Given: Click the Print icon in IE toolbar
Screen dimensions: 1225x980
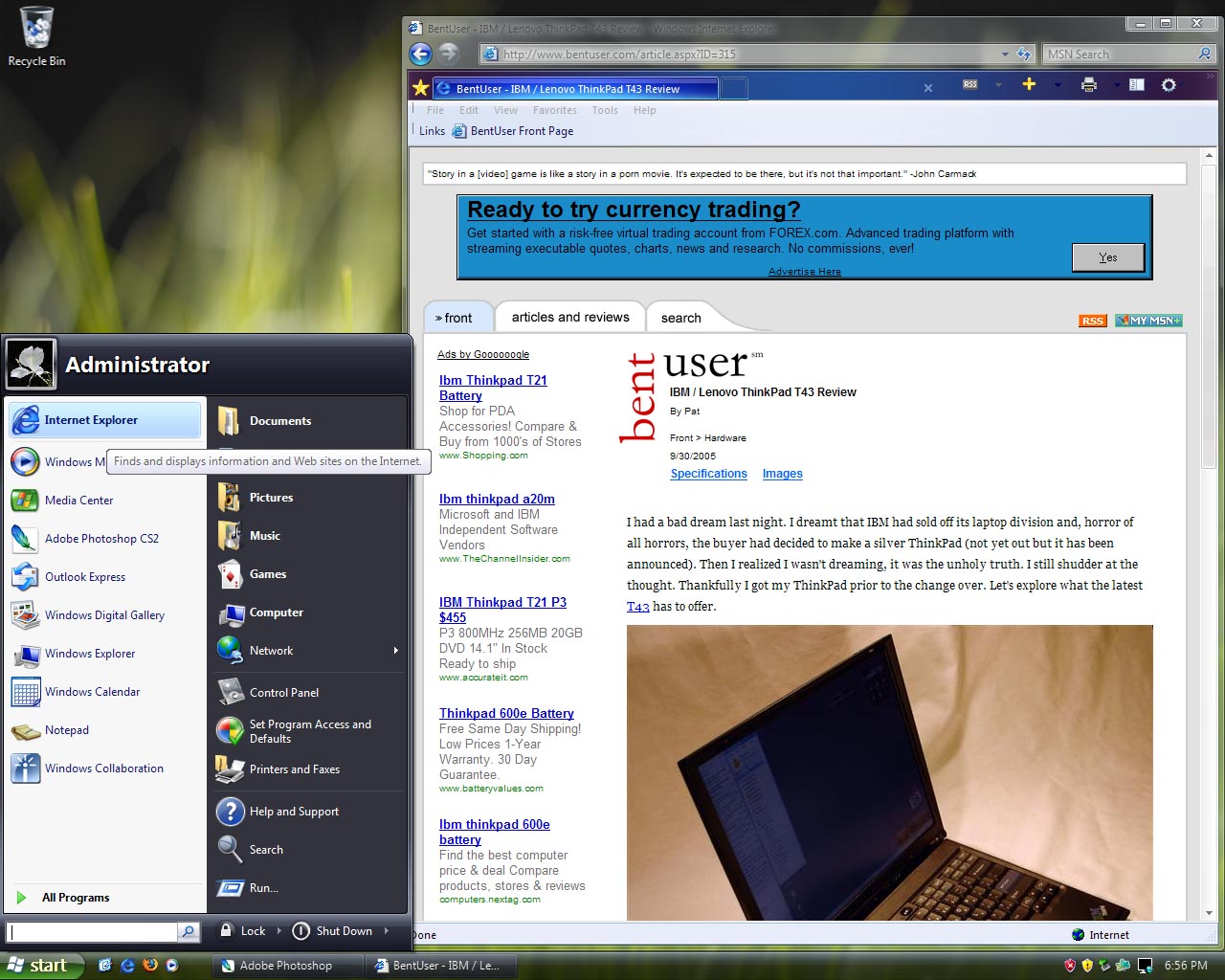Looking at the screenshot, I should pyautogui.click(x=1088, y=84).
